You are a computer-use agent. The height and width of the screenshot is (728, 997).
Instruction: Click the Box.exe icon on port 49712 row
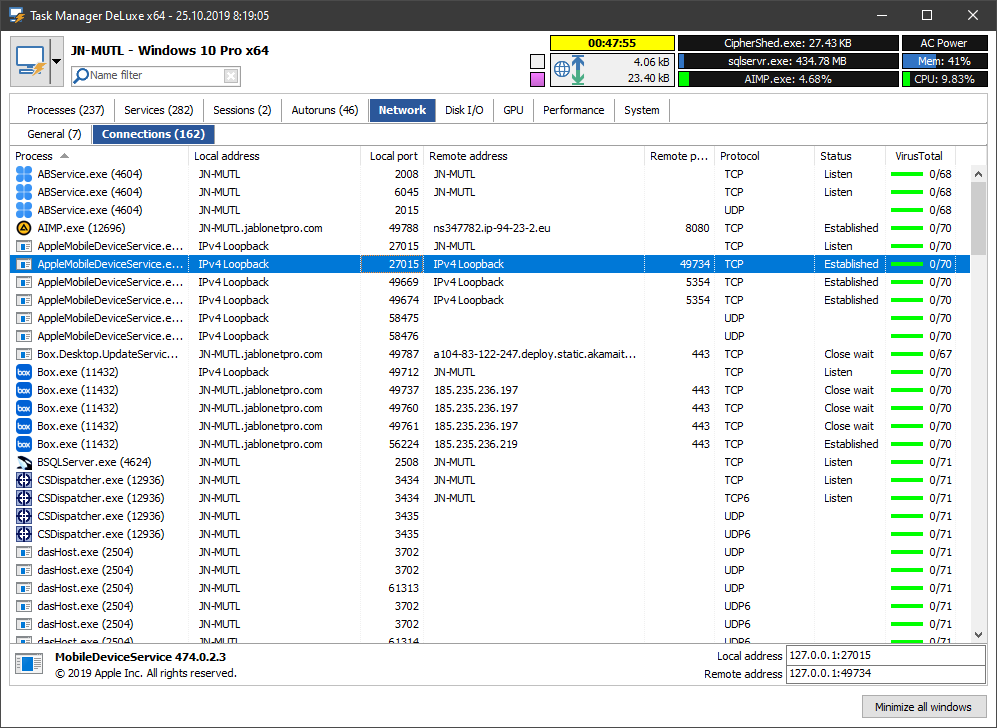pos(24,372)
